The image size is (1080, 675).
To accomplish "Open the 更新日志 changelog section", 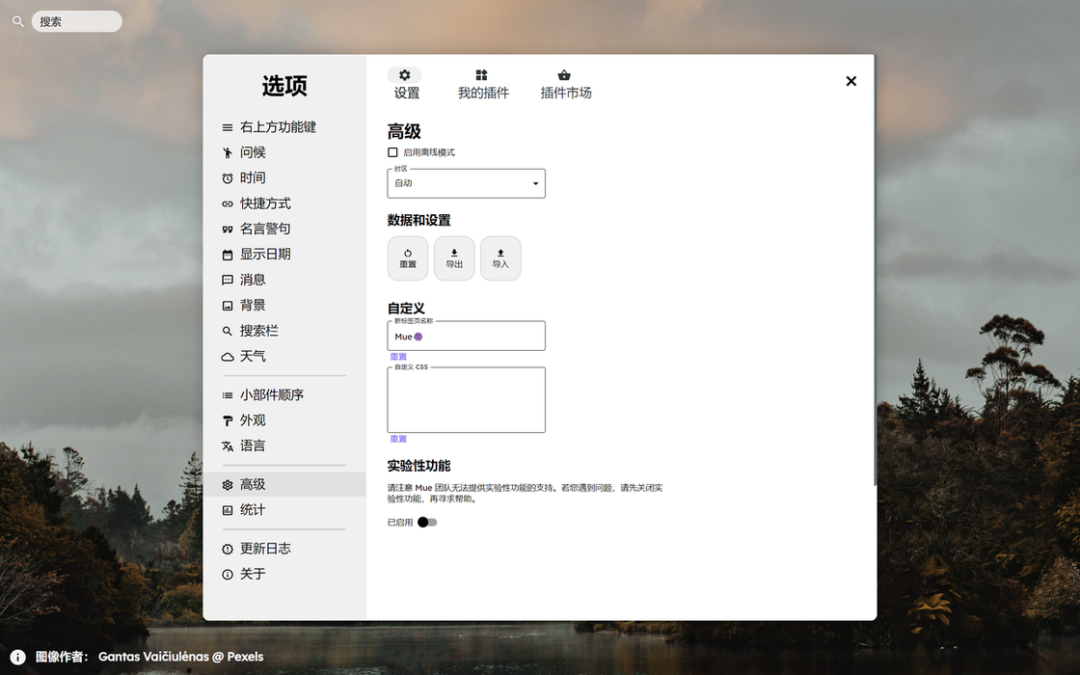I will click(x=284, y=549).
